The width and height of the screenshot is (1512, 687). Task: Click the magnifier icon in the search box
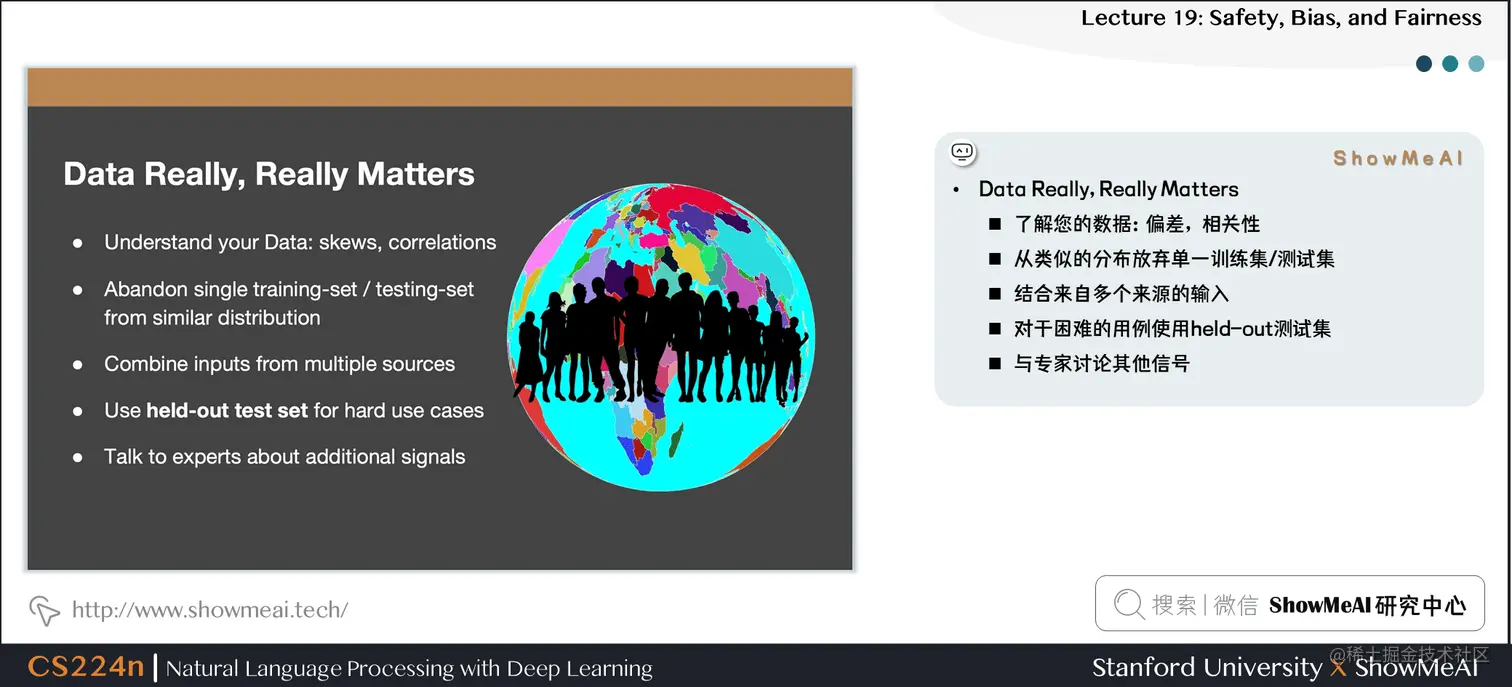point(1128,604)
